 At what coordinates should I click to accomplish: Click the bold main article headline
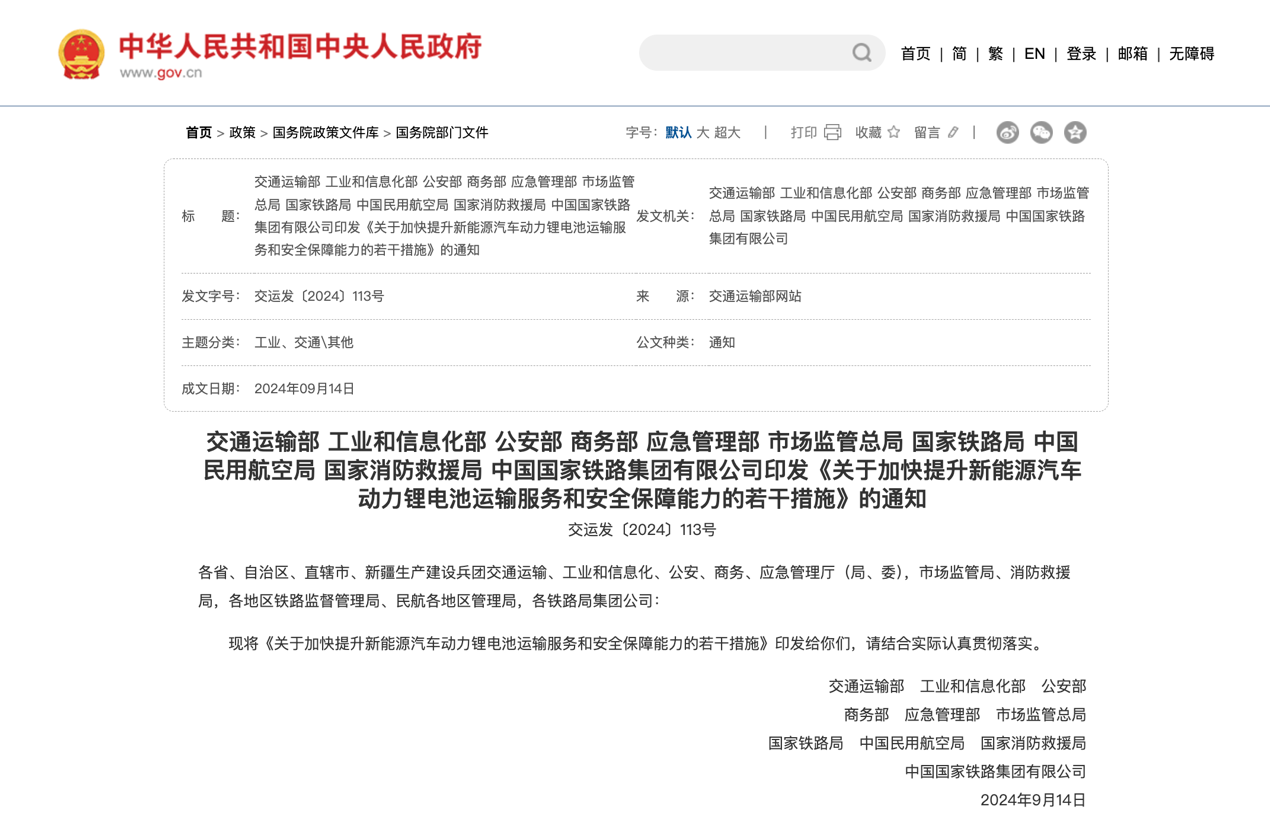pyautogui.click(x=642, y=470)
